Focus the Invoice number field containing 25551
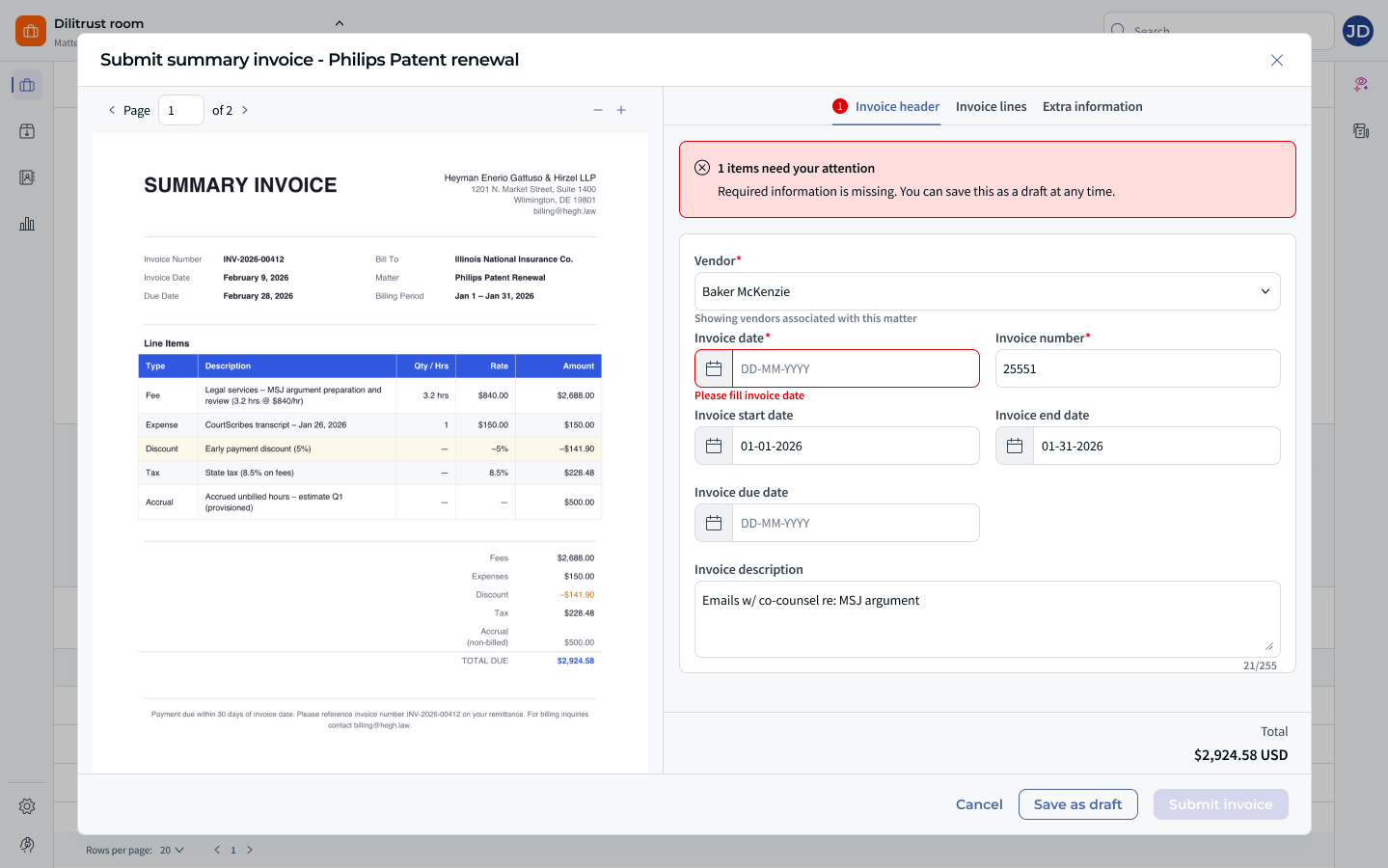The image size is (1388, 868). pos(1138,368)
